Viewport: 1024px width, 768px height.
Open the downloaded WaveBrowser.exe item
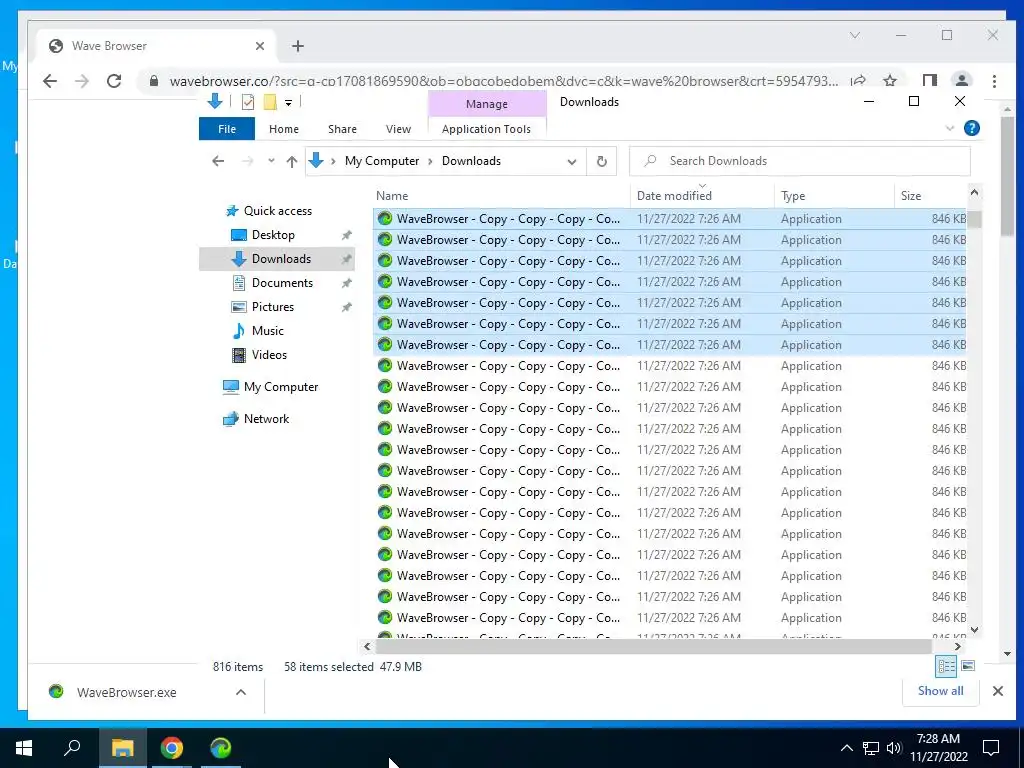point(126,692)
